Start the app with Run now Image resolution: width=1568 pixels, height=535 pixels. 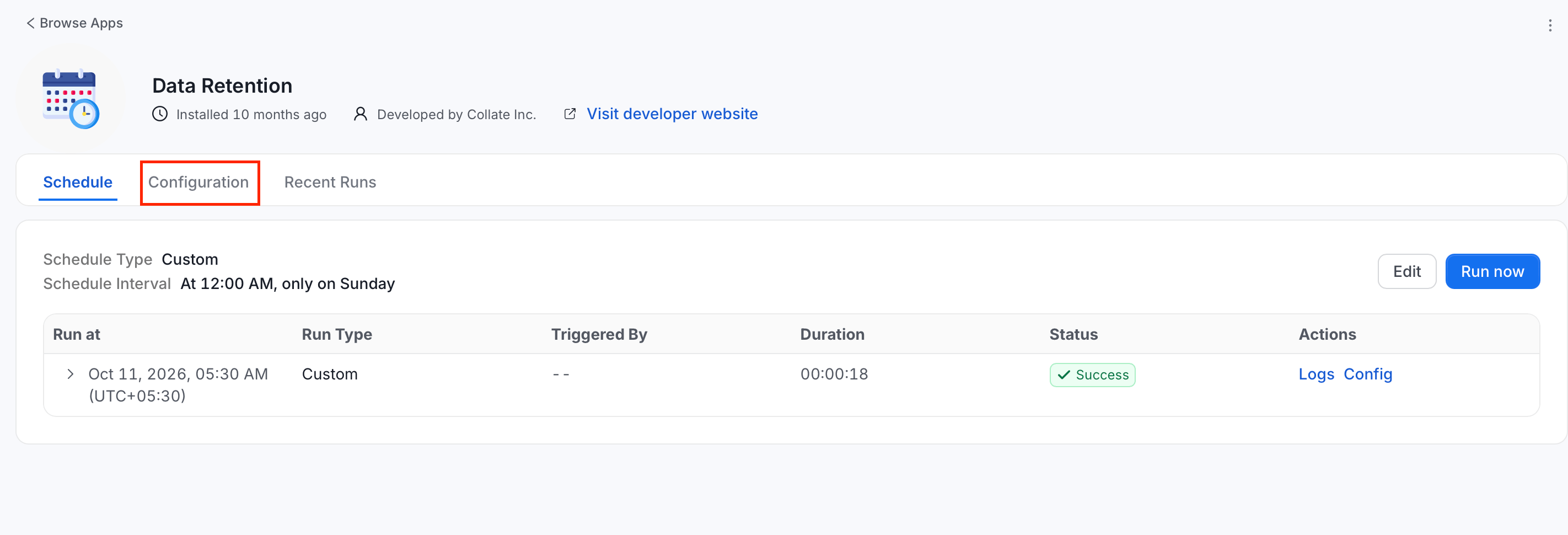point(1492,271)
